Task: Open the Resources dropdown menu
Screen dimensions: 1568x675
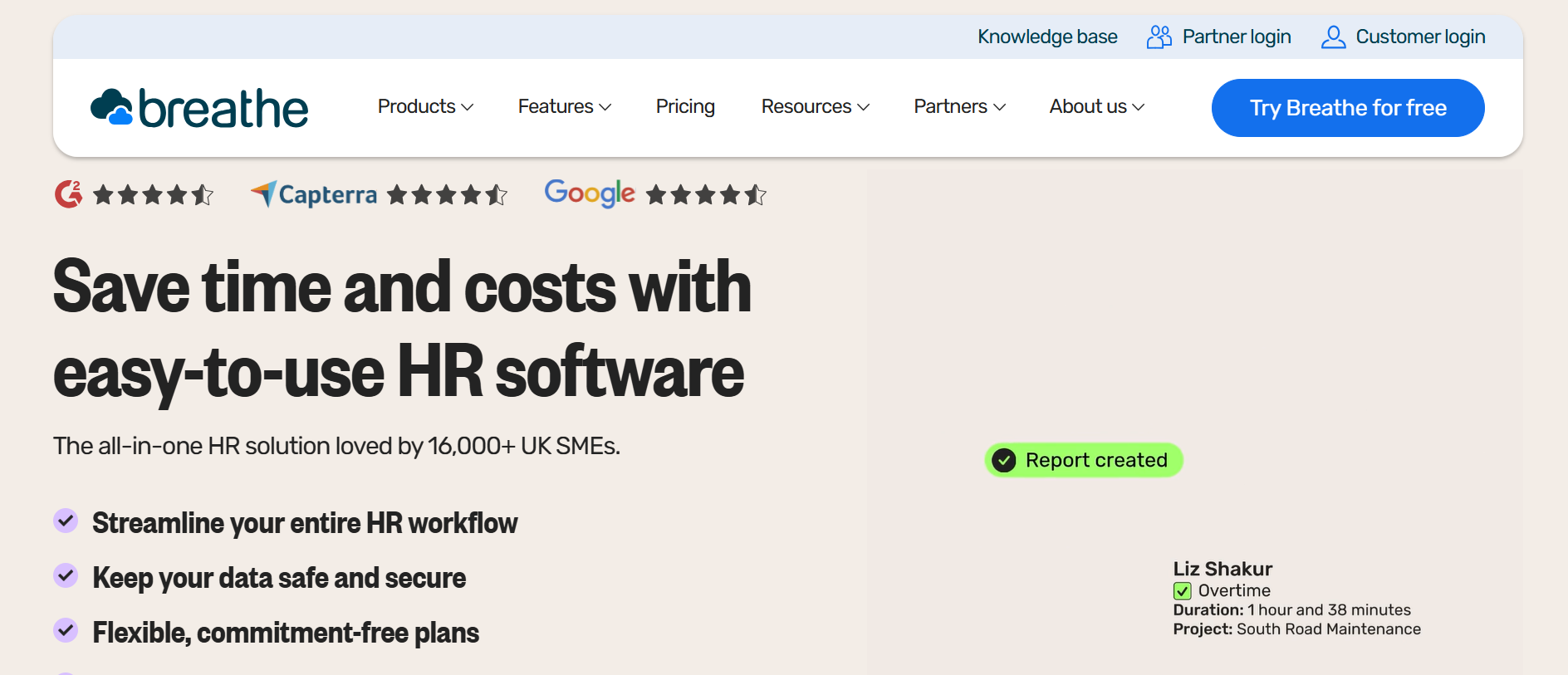Action: [816, 106]
